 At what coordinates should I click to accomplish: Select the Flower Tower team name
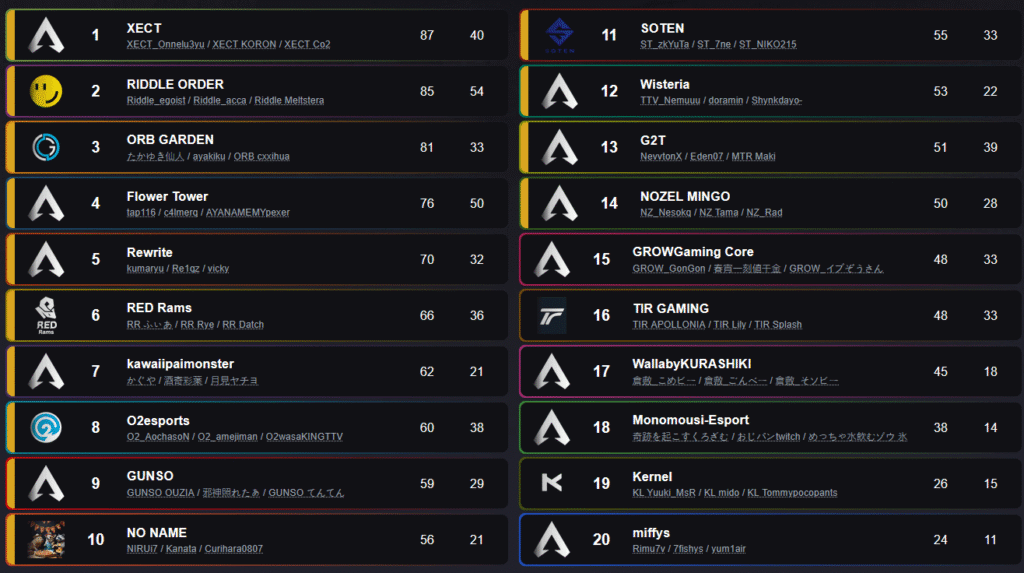(167, 197)
